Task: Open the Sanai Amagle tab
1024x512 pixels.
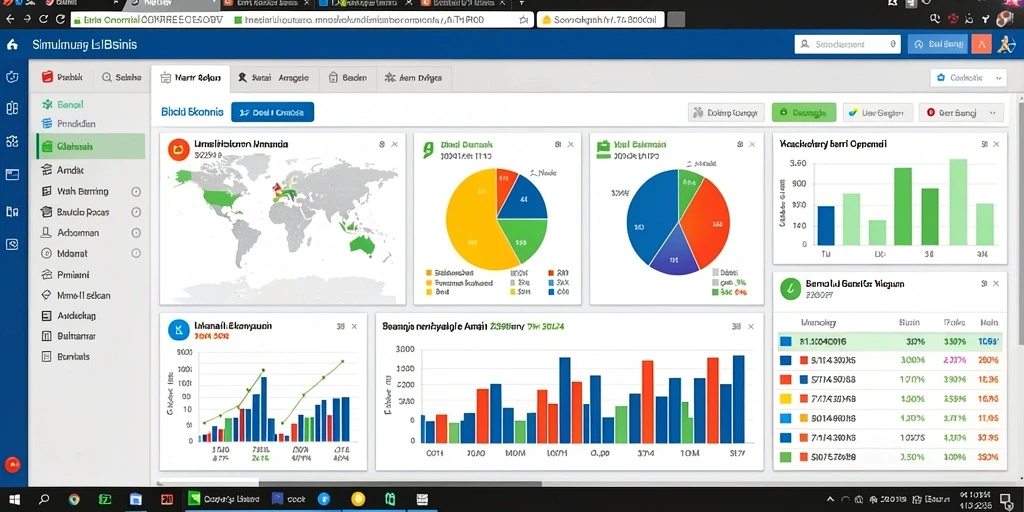Action: pyautogui.click(x=273, y=78)
